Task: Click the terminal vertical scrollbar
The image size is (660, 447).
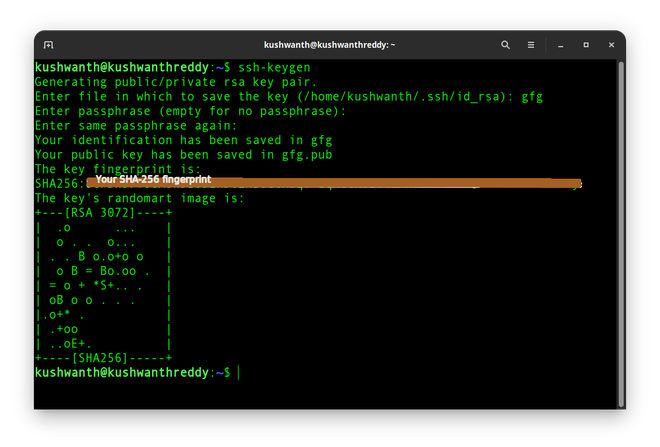Action: point(621,234)
